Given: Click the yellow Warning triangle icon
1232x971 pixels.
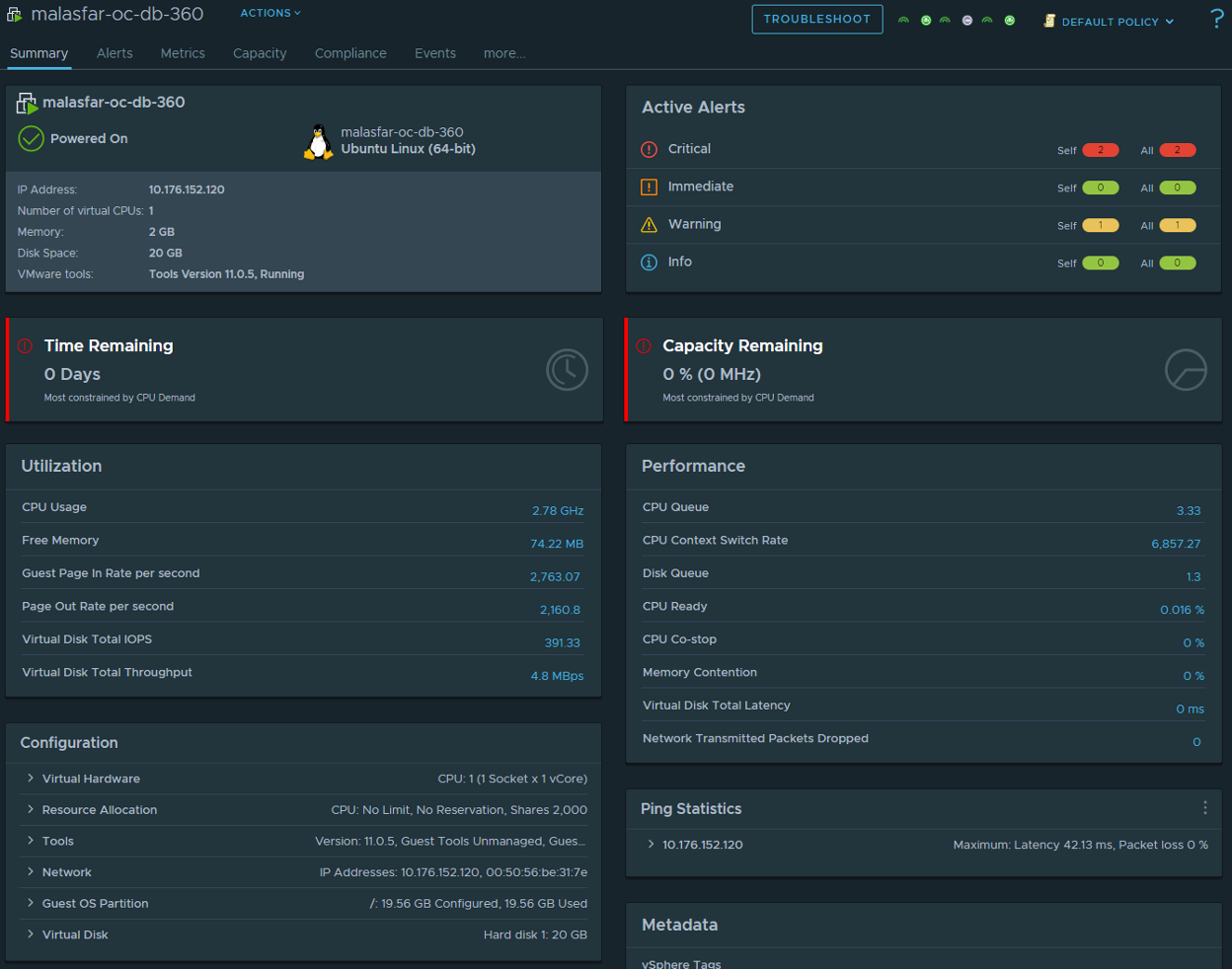Looking at the screenshot, I should pyautogui.click(x=649, y=224).
